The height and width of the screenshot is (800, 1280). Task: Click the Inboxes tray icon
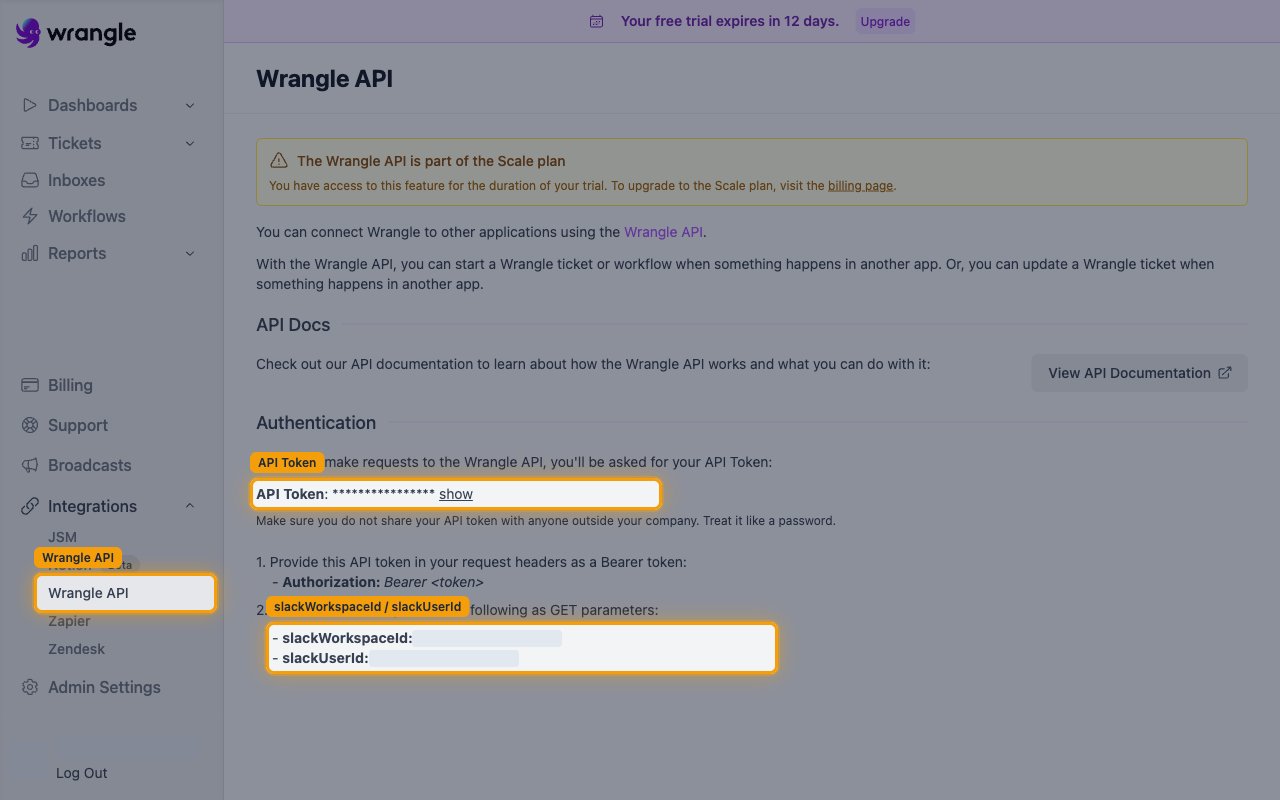tap(30, 180)
